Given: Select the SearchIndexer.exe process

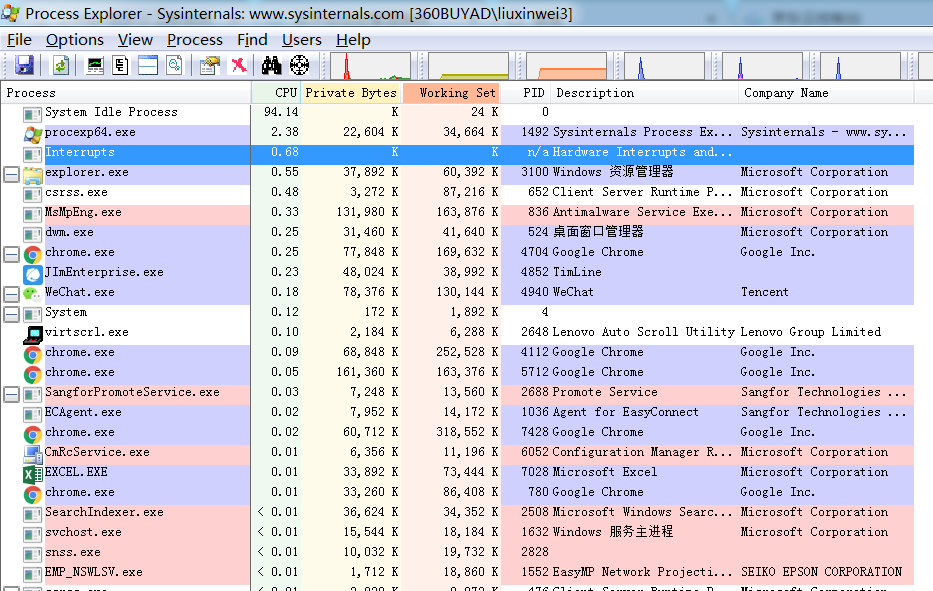Looking at the screenshot, I should (457, 512).
